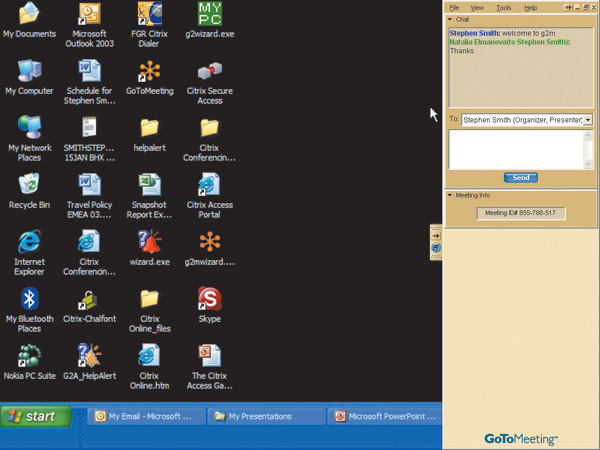Open the File menu in GoToMeeting panel

[x=454, y=7]
